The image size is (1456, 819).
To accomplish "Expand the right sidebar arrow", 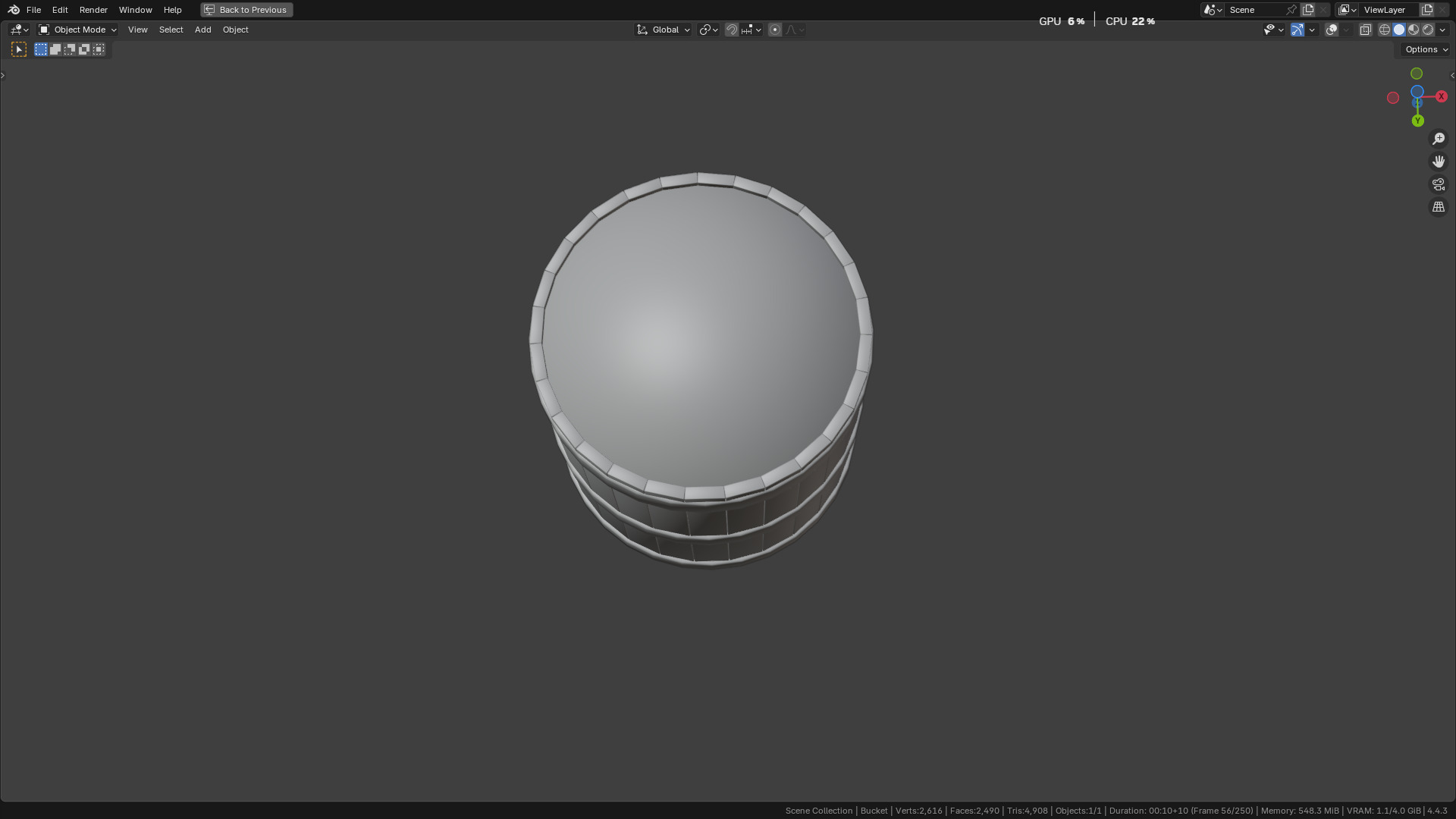I will [x=1452, y=75].
